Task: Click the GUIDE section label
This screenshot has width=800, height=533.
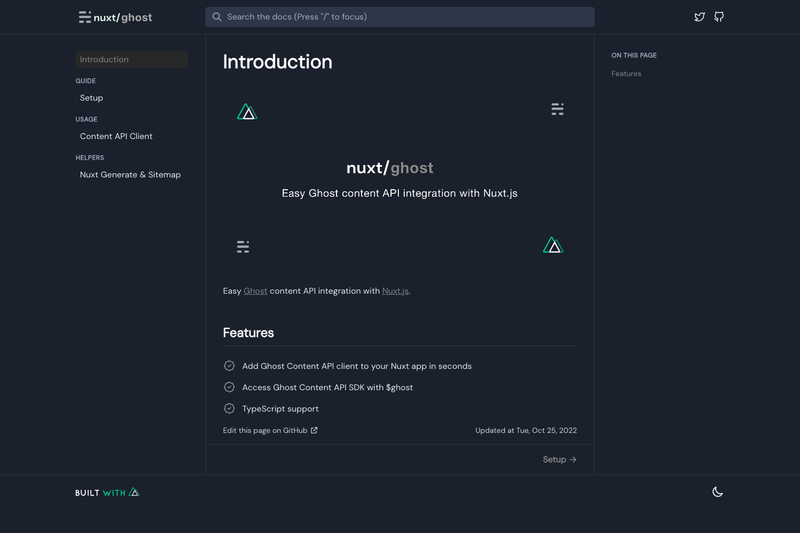Action: click(x=86, y=81)
